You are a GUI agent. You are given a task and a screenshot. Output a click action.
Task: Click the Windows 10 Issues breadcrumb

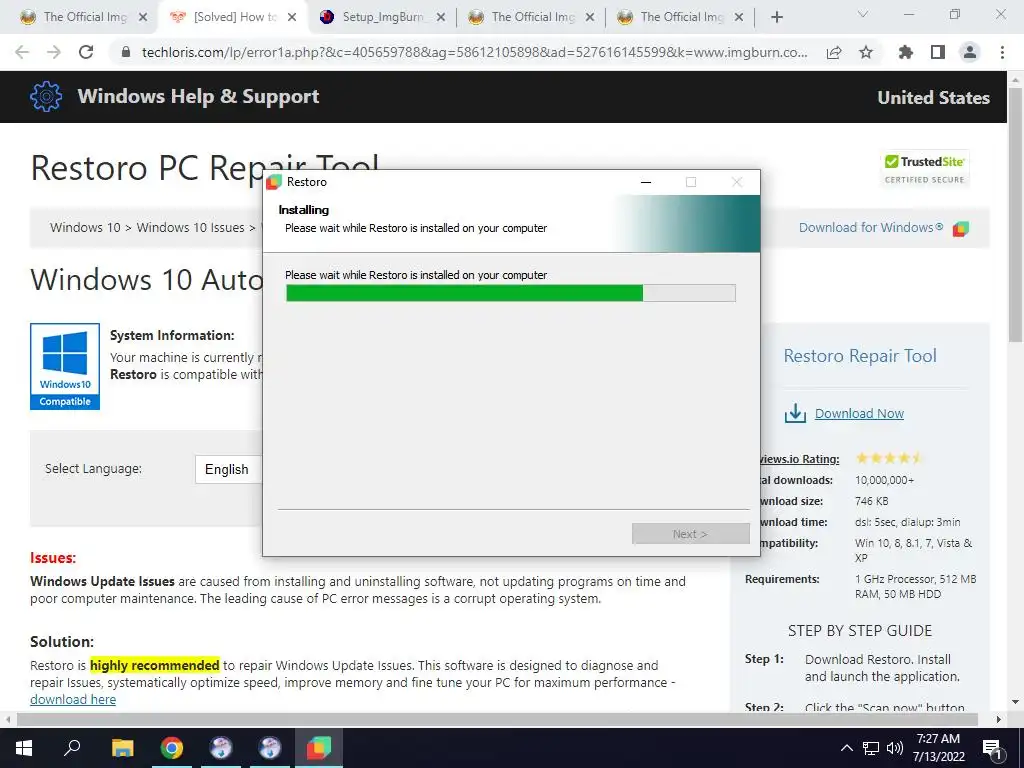(x=190, y=227)
